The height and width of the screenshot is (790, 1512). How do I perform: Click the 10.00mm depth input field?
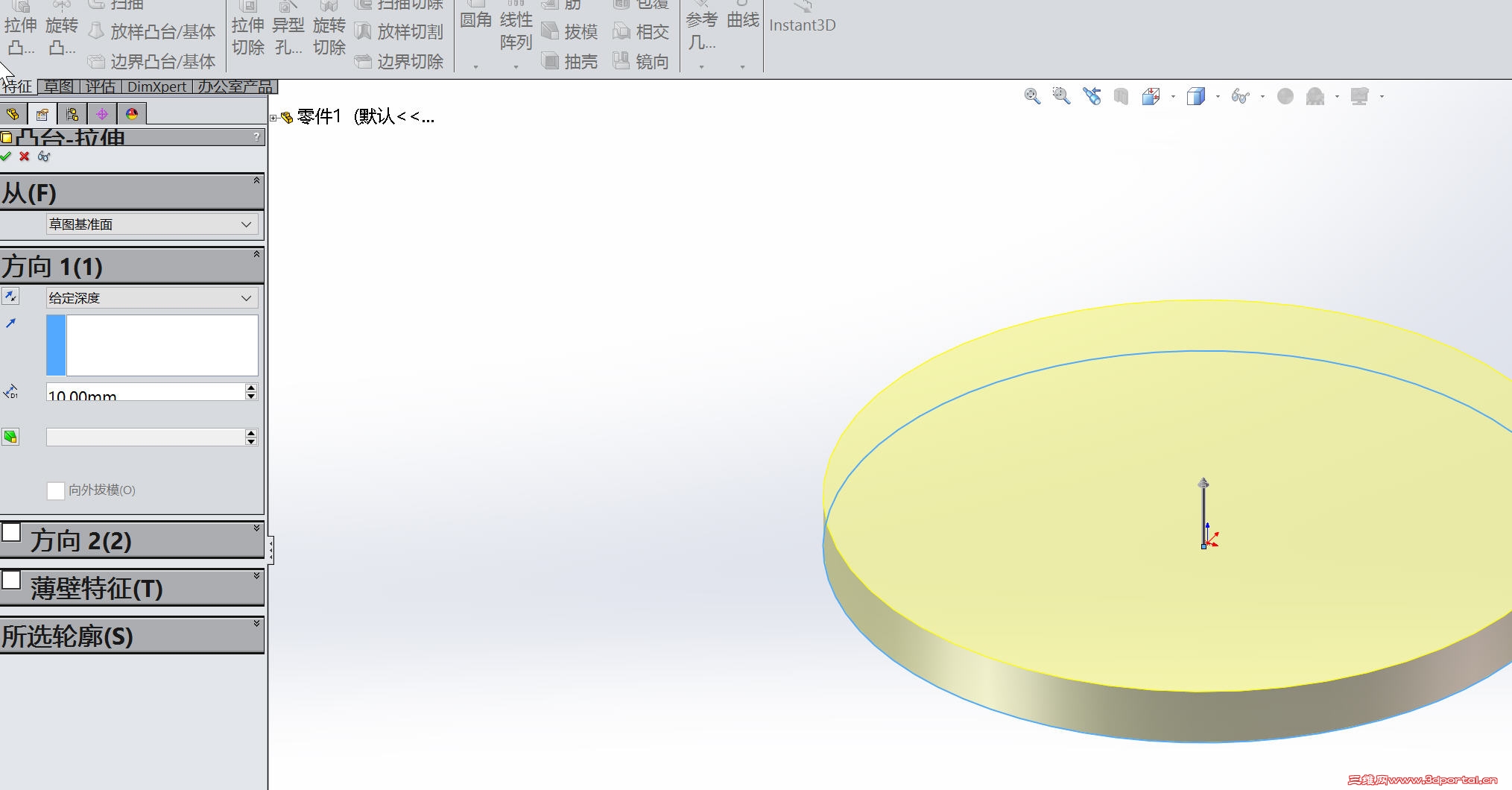[x=145, y=392]
